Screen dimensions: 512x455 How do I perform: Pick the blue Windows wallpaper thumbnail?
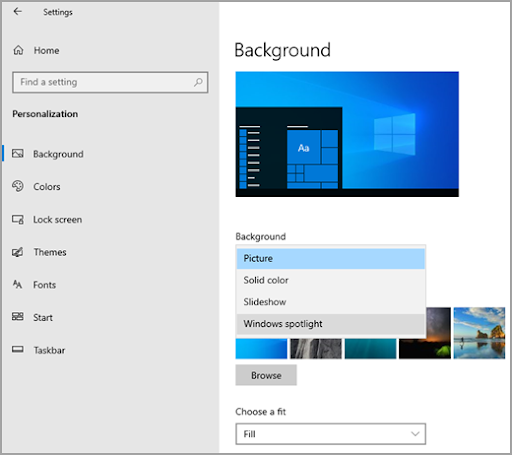pos(261,349)
